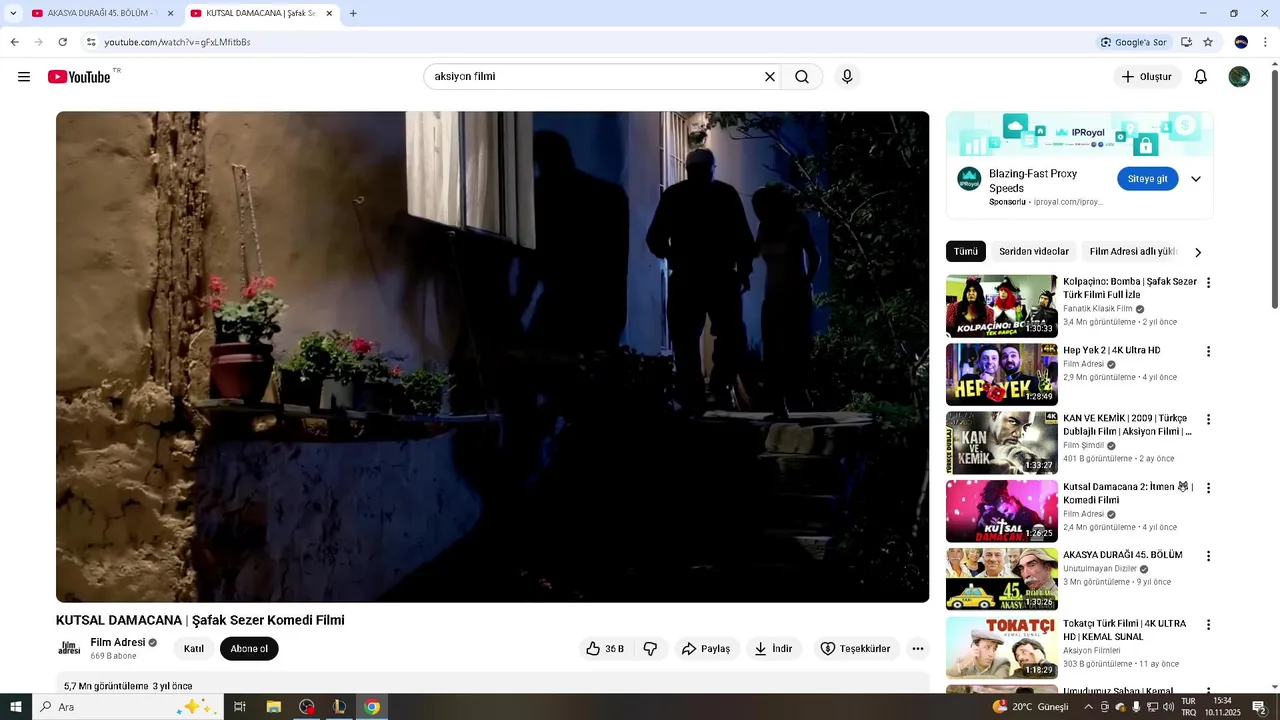Dislike the video

pyautogui.click(x=650, y=649)
